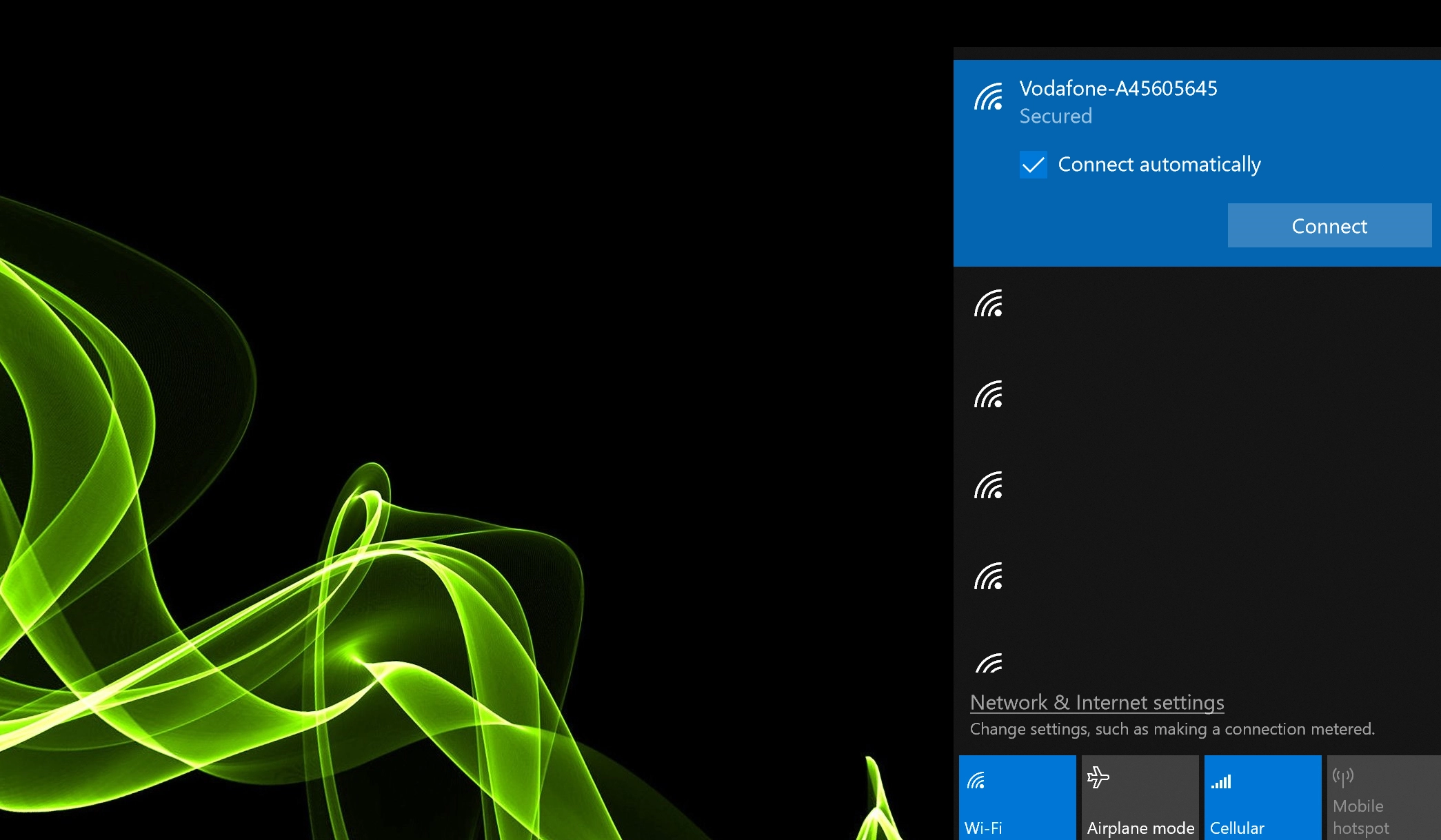This screenshot has height=840, width=1441.
Task: Open Network & Internet settings link
Action: tap(1096, 702)
